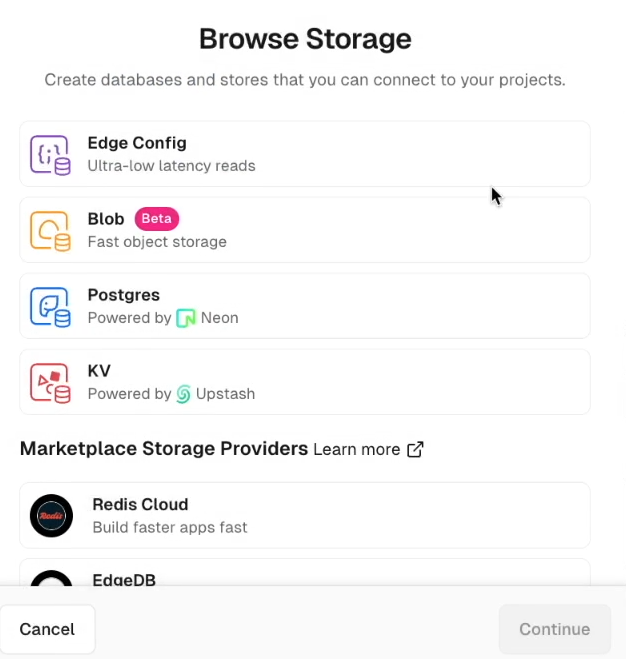Click the red KV storage icon
Image resolution: width=626 pixels, height=659 pixels.
click(x=50, y=382)
